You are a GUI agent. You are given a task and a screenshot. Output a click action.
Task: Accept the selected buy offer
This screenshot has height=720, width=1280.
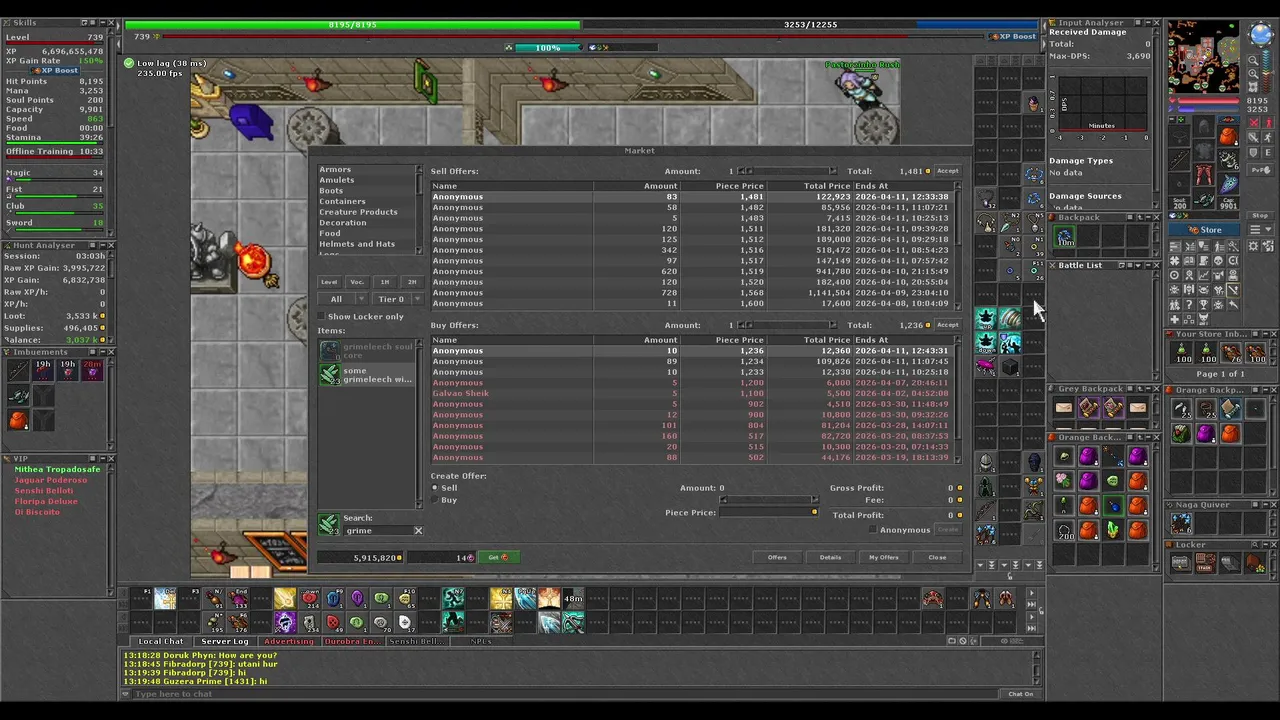[x=947, y=325]
